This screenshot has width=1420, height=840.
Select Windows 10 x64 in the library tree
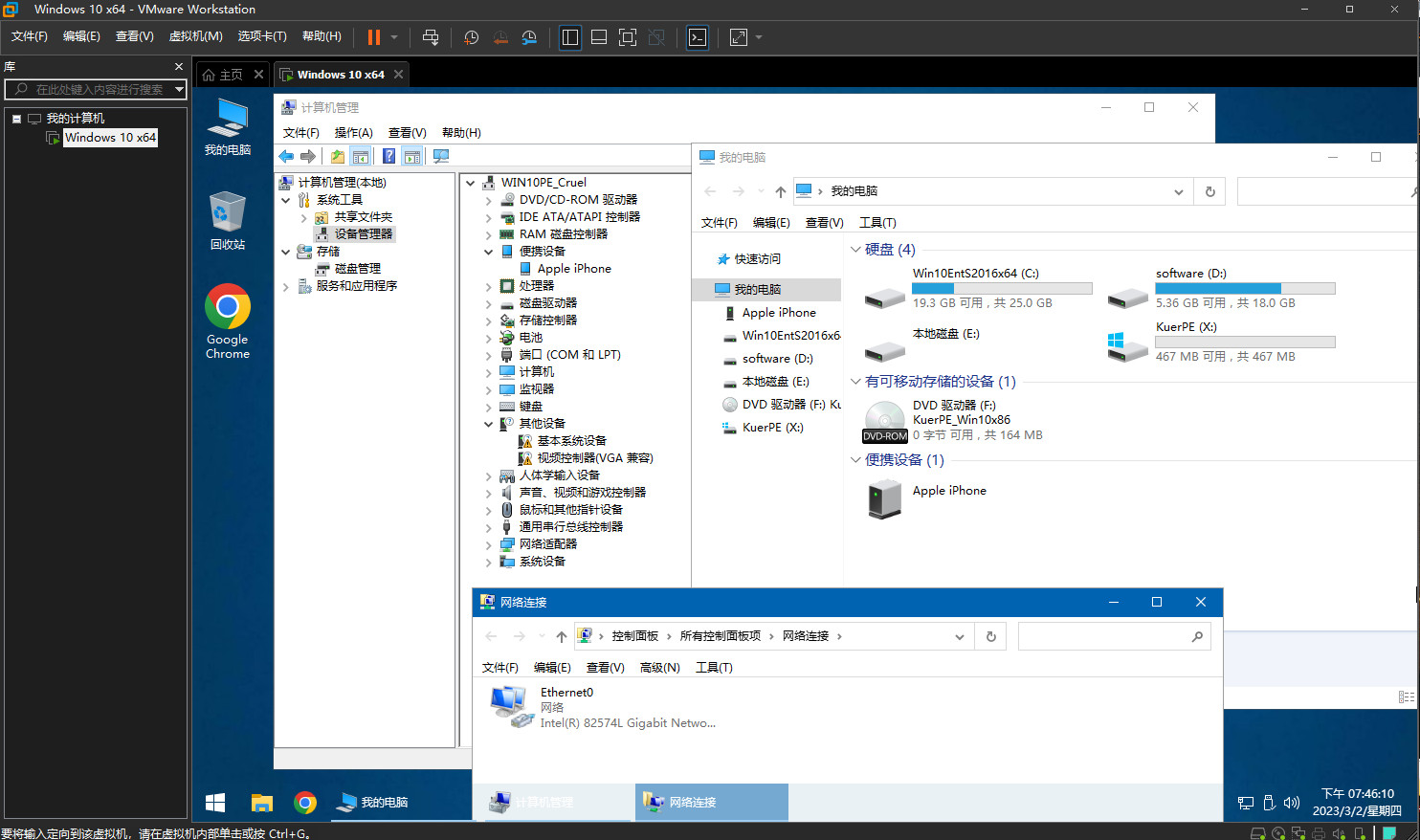[110, 138]
